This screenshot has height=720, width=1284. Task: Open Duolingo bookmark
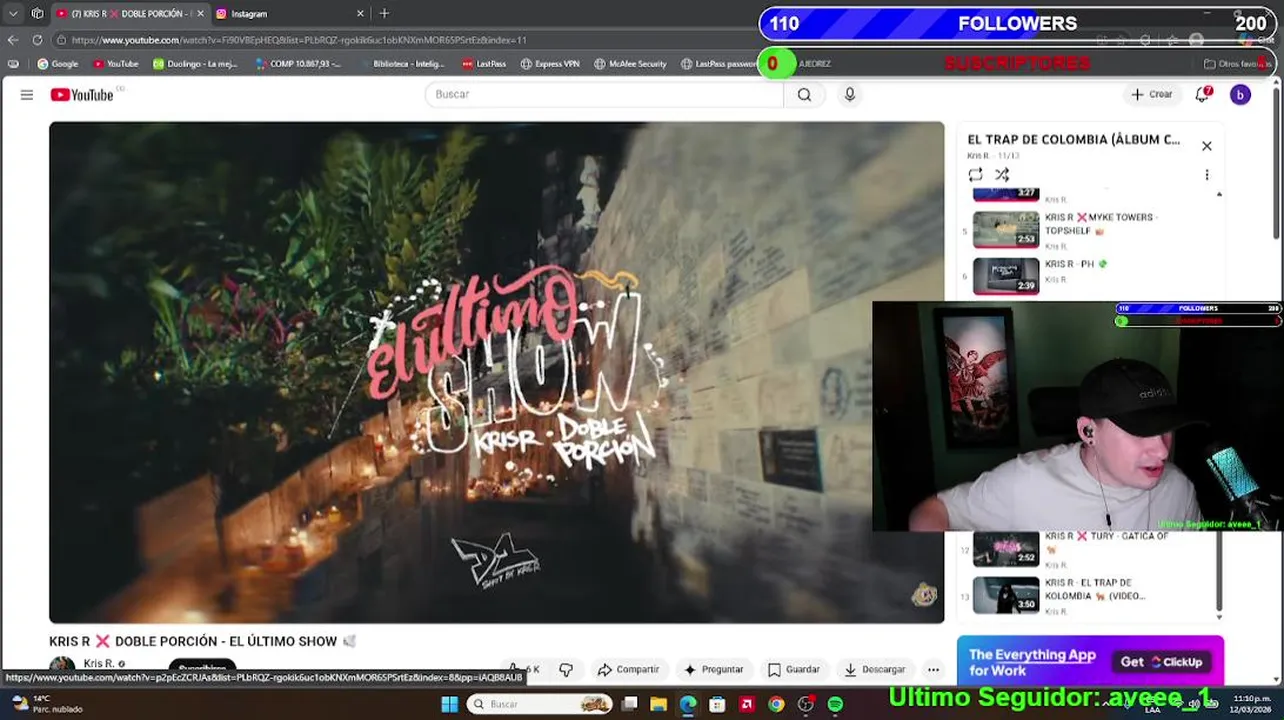pyautogui.click(x=195, y=64)
